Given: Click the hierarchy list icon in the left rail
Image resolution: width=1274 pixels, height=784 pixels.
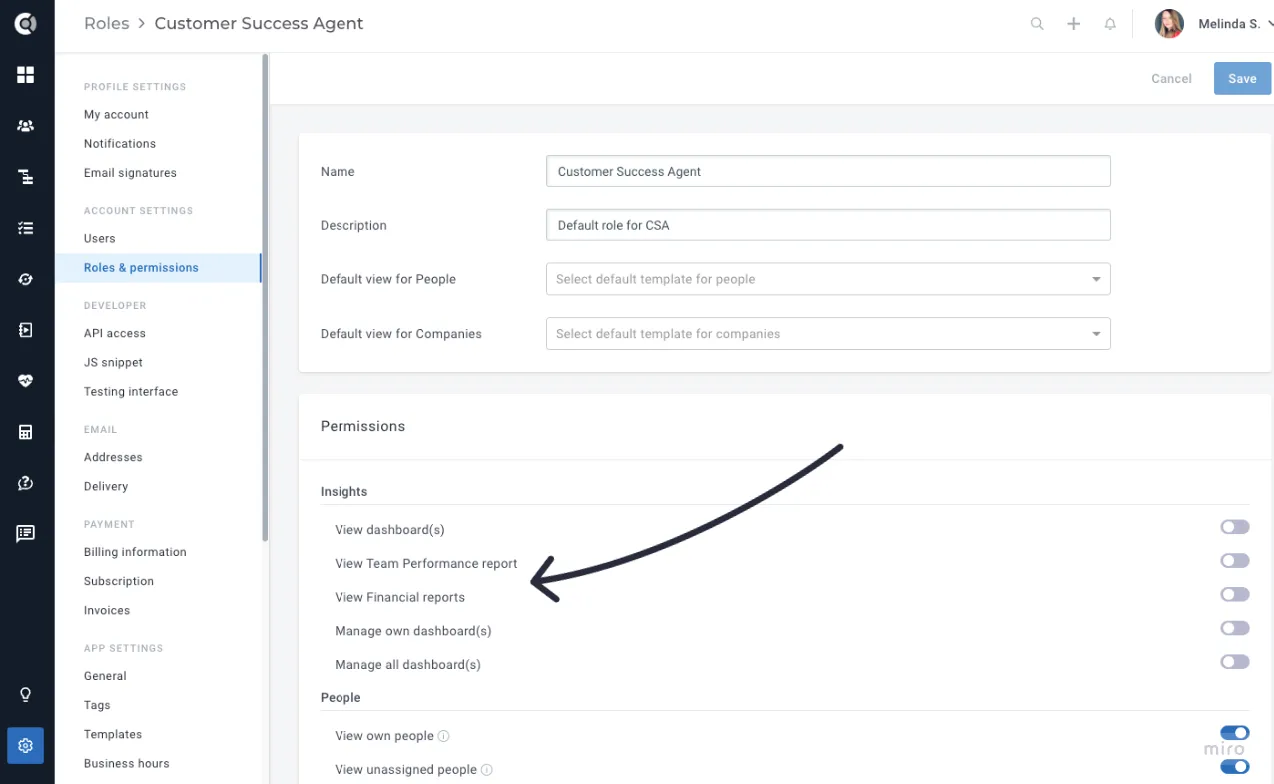Looking at the screenshot, I should (x=26, y=177).
